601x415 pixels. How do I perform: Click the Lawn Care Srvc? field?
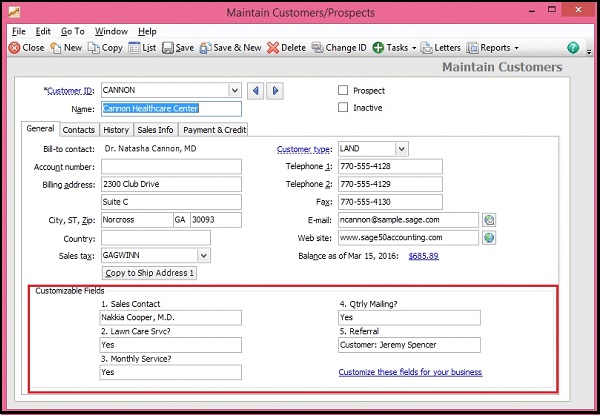(x=171, y=345)
